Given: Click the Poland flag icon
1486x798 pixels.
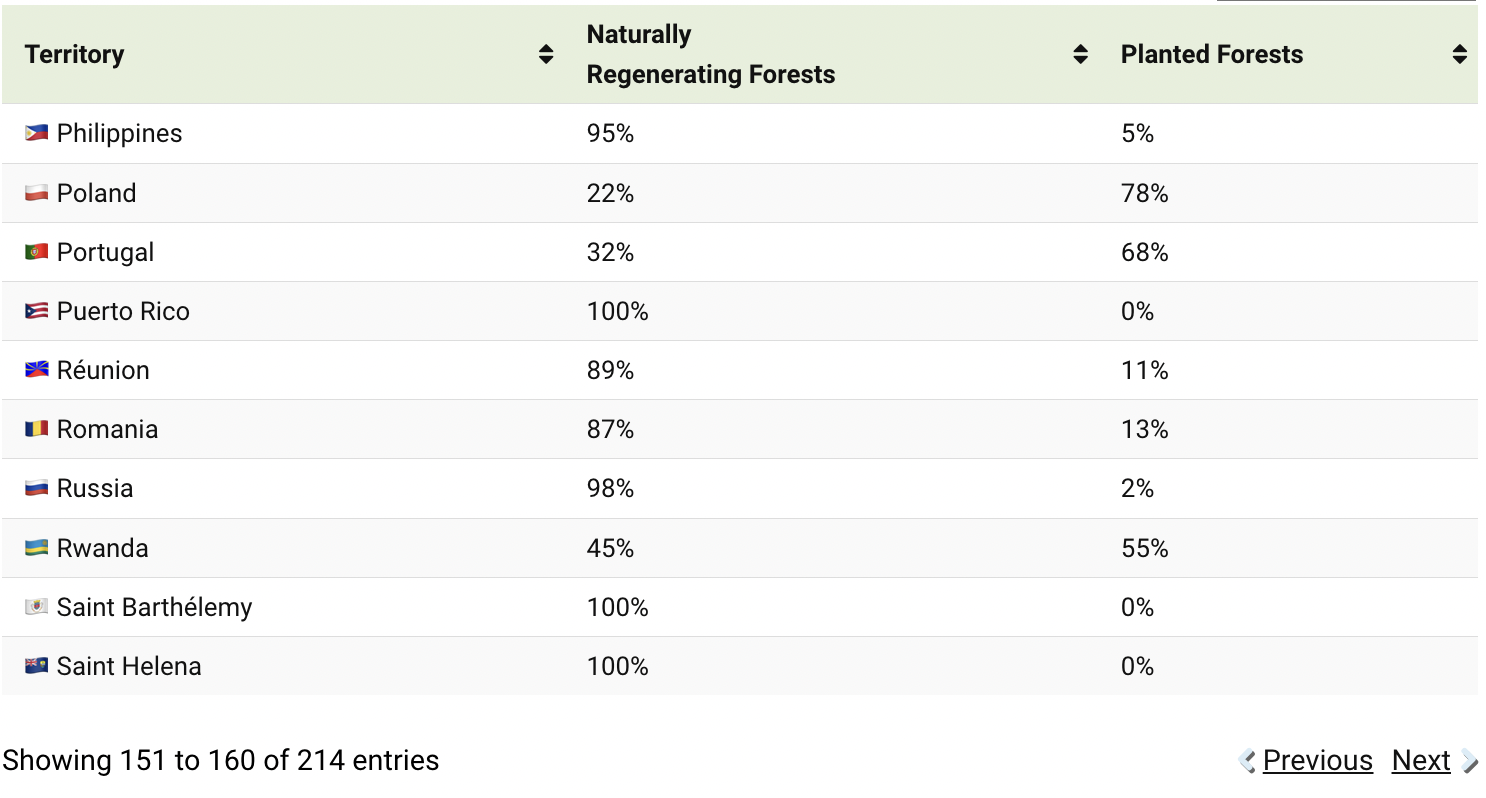Looking at the screenshot, I should (x=37, y=193).
